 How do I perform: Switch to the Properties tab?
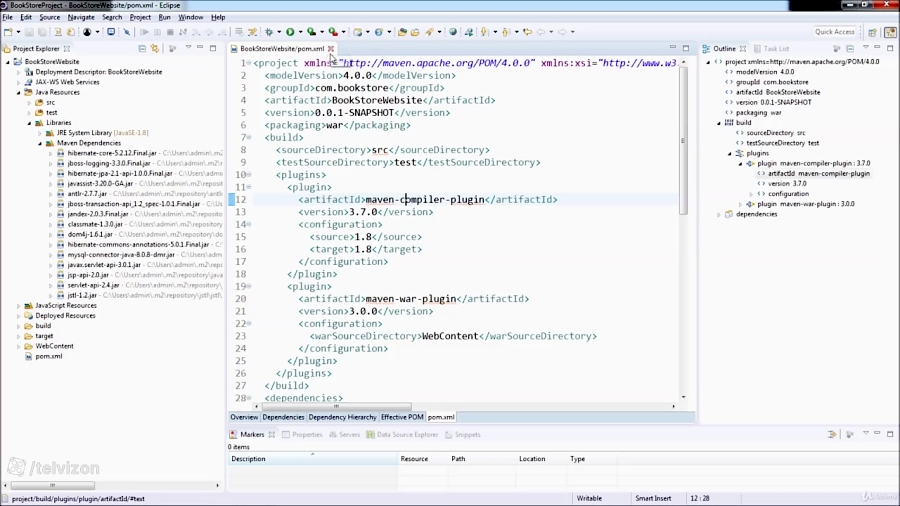click(x=302, y=435)
